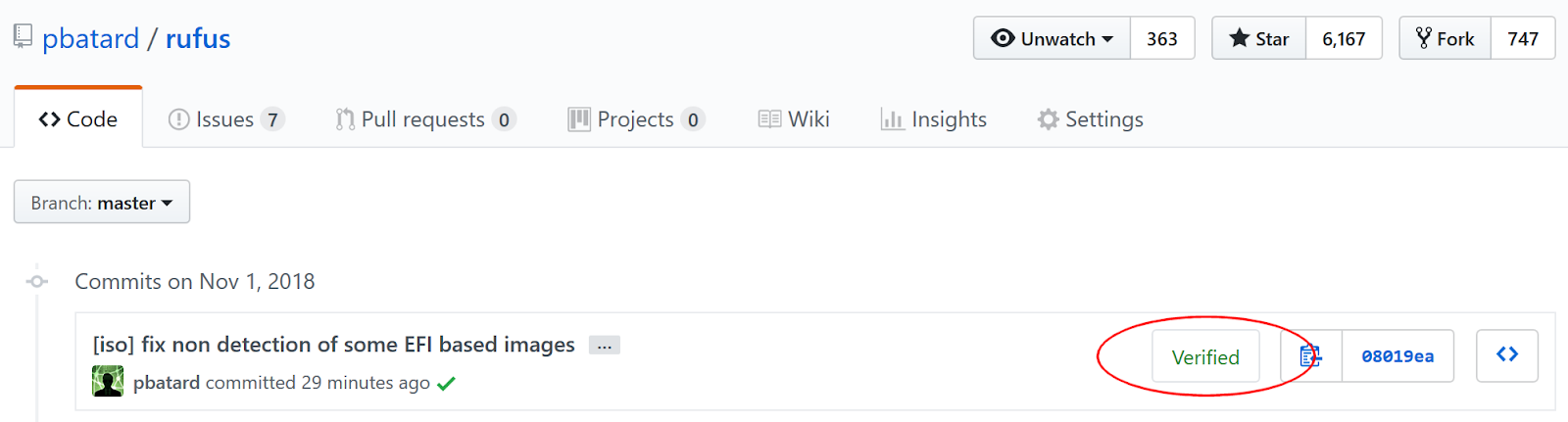Fork the rufus repository
Screen dimensions: 1568x422
(x=1445, y=38)
